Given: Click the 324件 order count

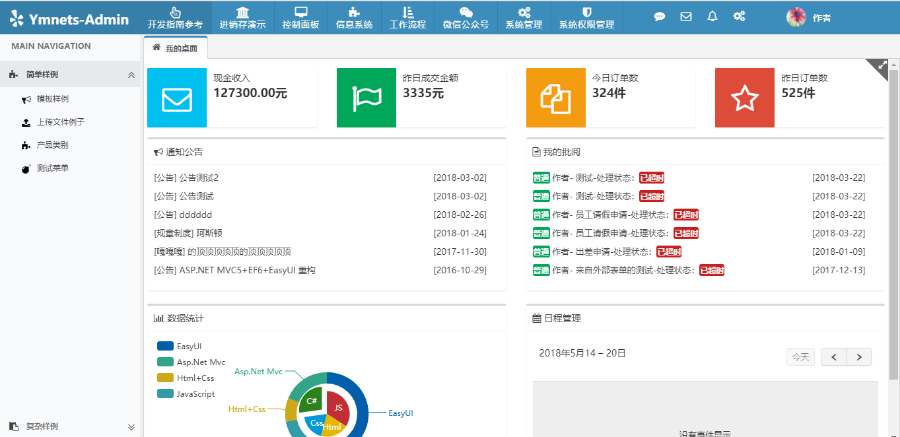Looking at the screenshot, I should coord(608,93).
